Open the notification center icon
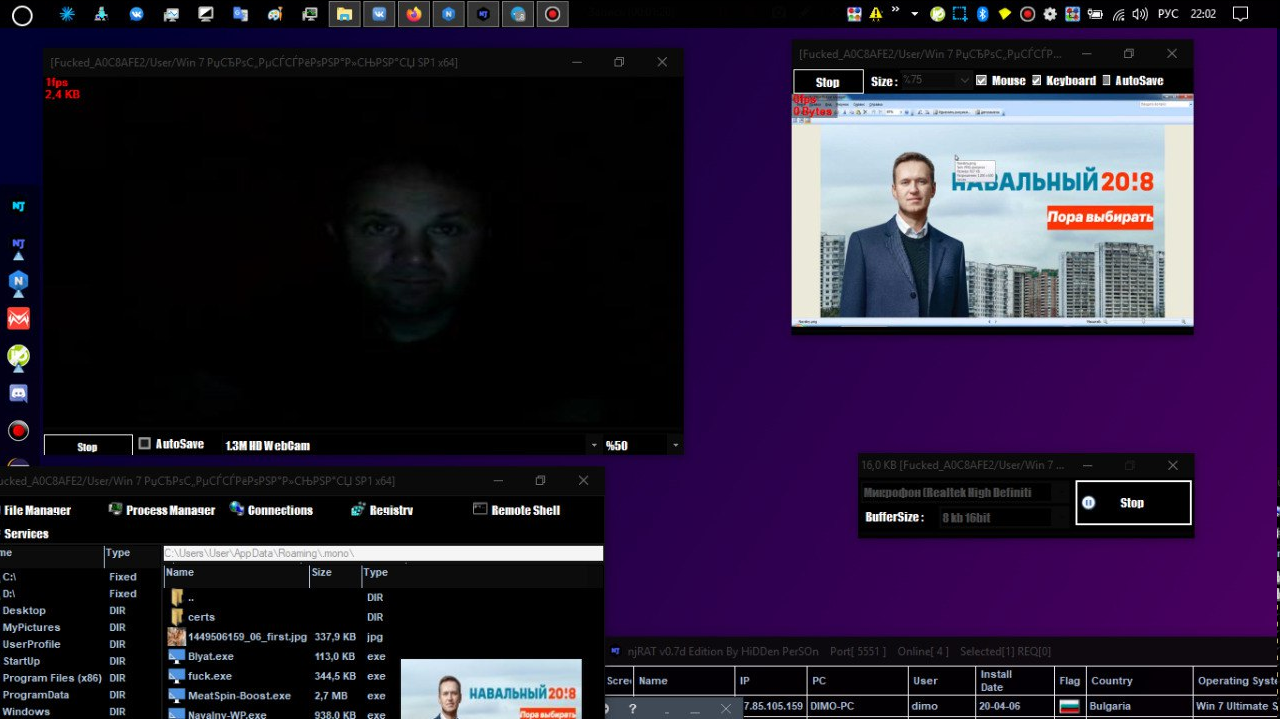Screen dimensions: 1280x719 [1240, 14]
